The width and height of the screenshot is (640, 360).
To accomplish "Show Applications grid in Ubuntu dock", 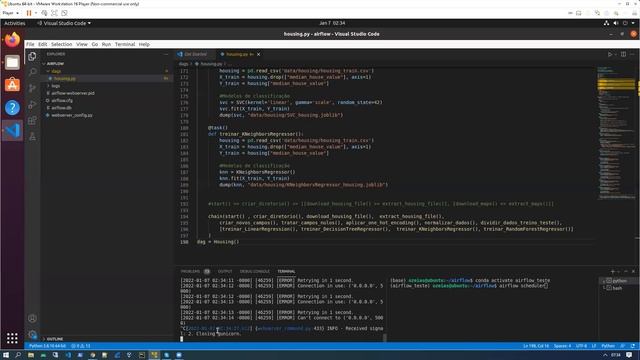I will pyautogui.click(x=12, y=338).
